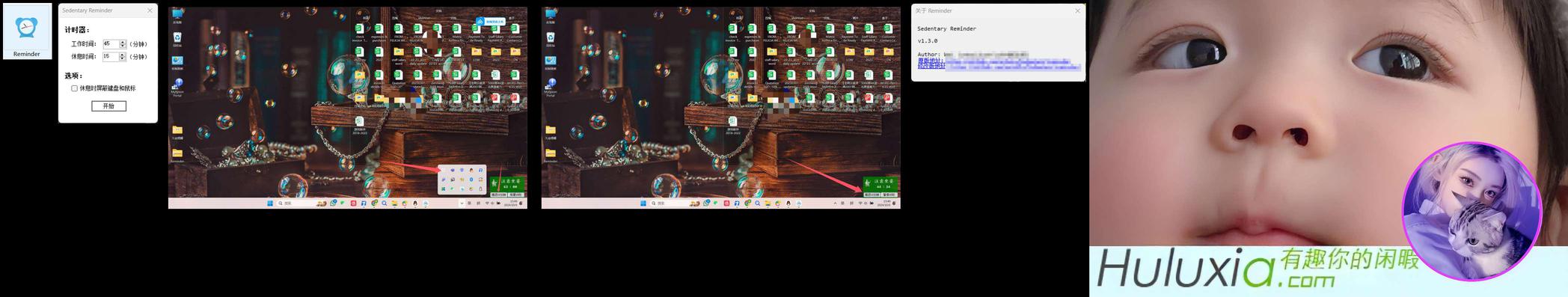Click the round avatar of girl with cat

tap(1472, 212)
